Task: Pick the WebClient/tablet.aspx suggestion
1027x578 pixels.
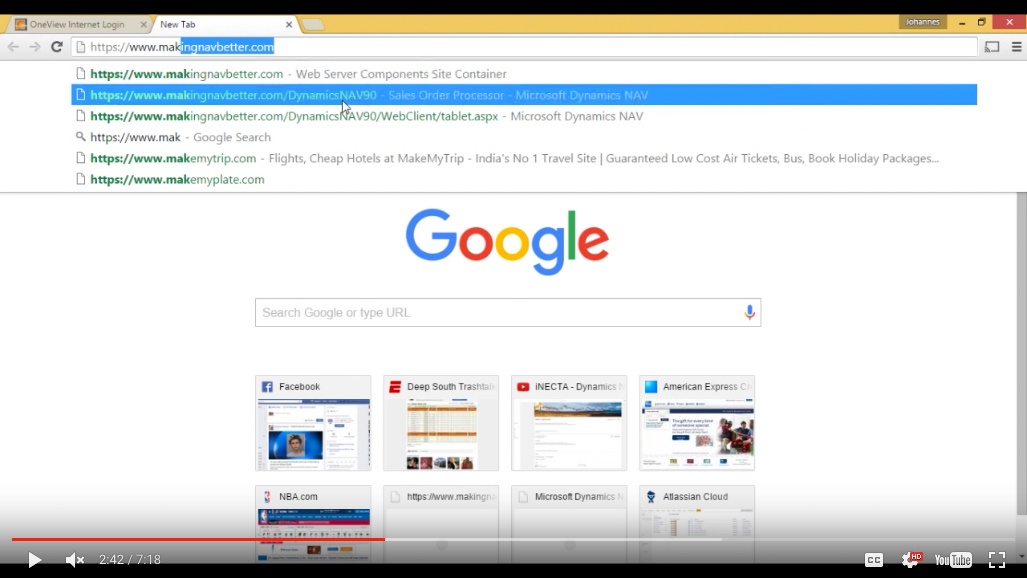Action: tap(524, 116)
